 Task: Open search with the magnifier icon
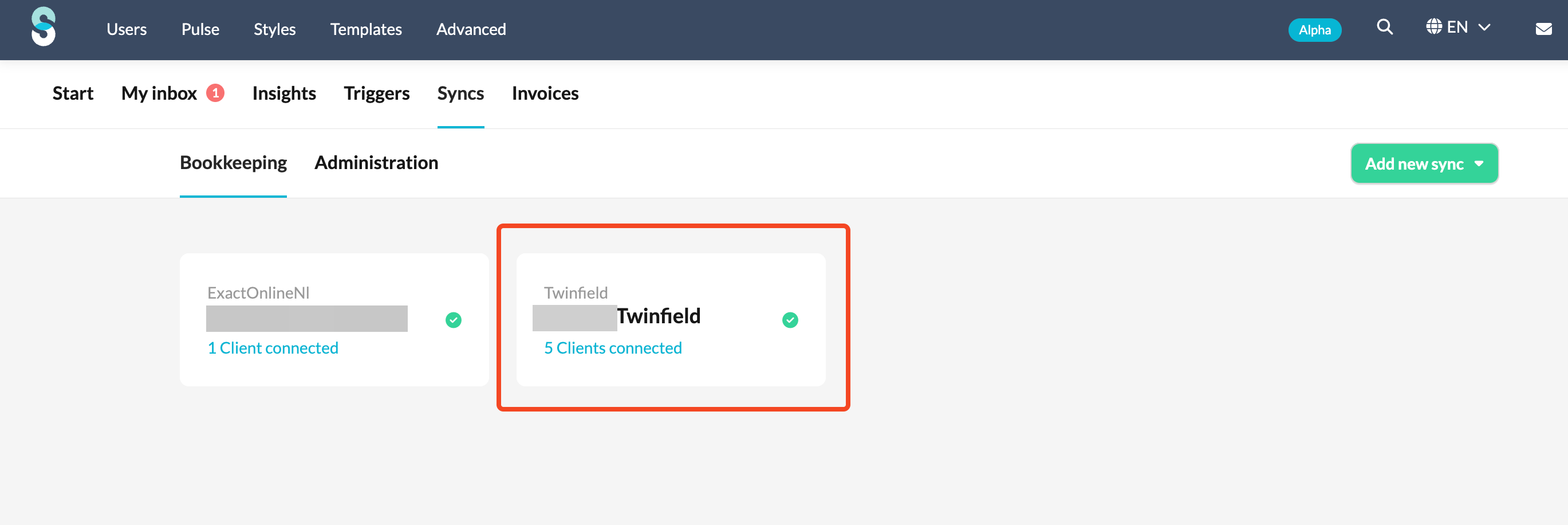(1384, 27)
